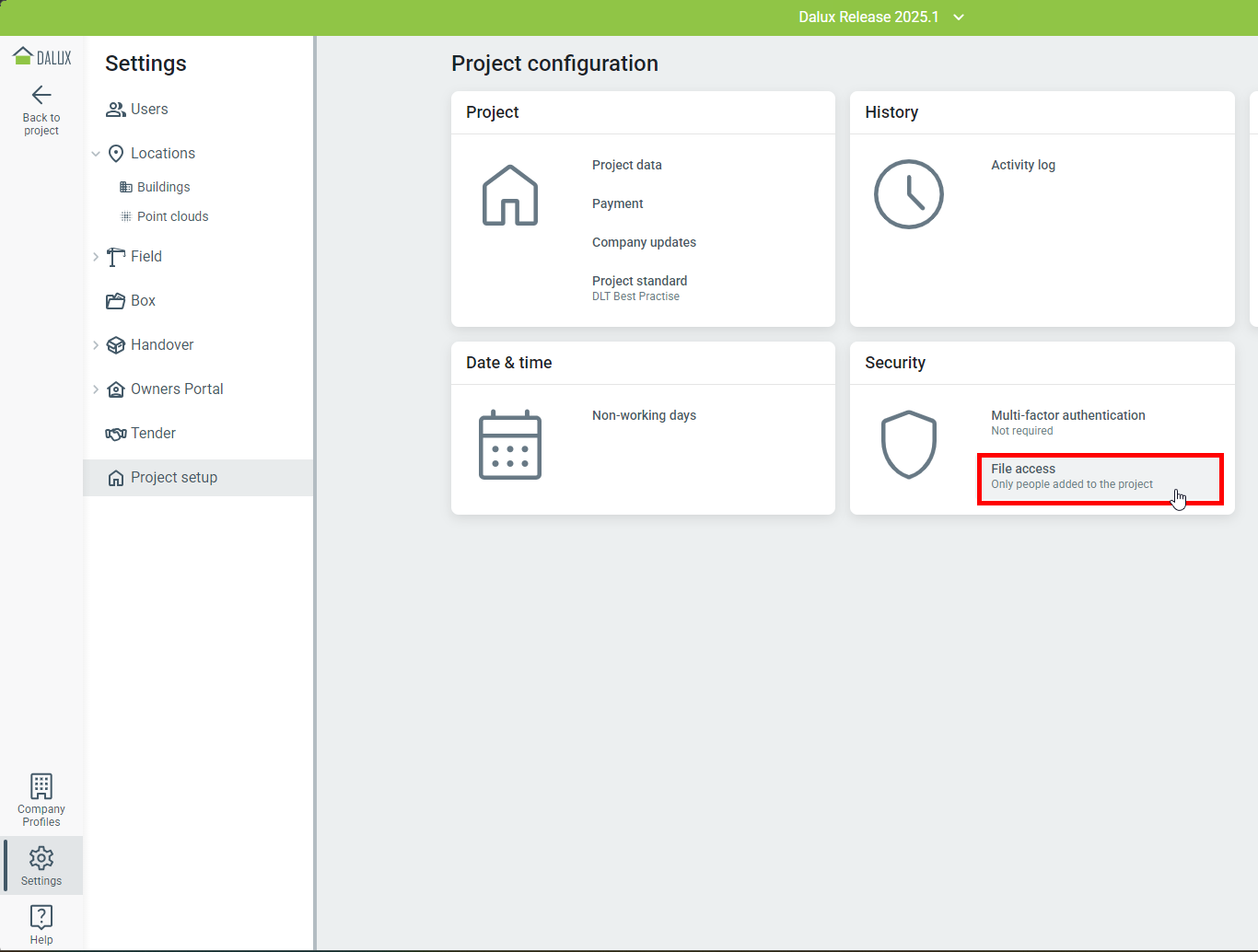
Task: Click the Help question mark icon
Action: [x=41, y=917]
